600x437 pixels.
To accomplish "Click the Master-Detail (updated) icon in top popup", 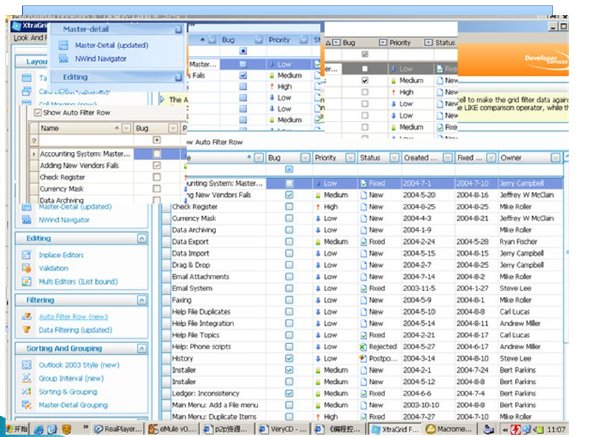I will click(64, 45).
